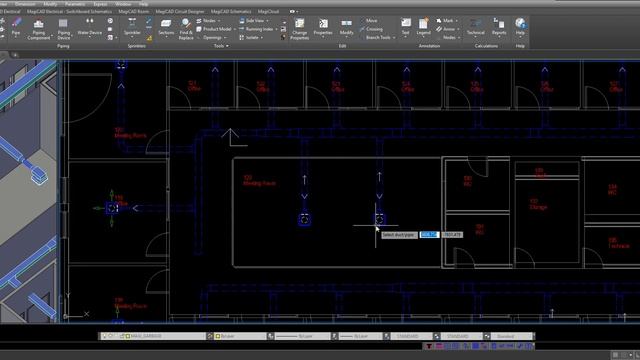This screenshot has height=360, width=640.
Task: Open the Text annotation tool
Action: (x=405, y=27)
